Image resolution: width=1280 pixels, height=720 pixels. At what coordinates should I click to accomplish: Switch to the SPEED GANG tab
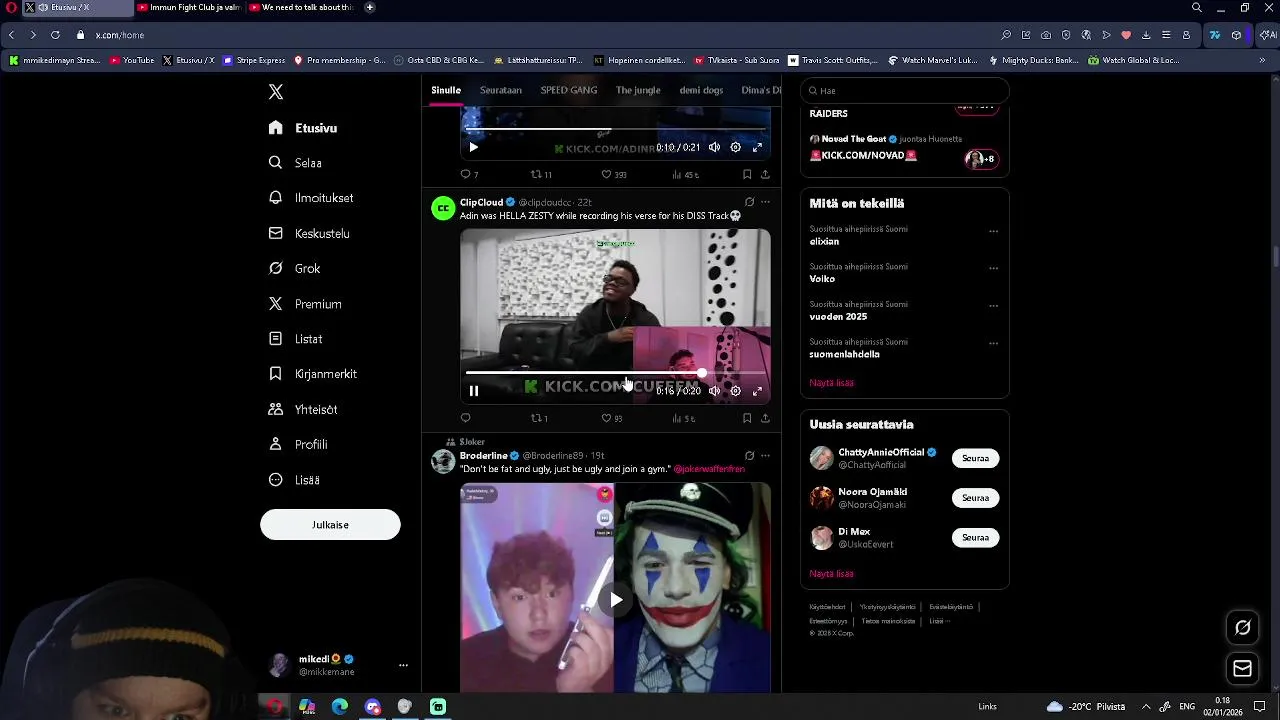tap(569, 90)
